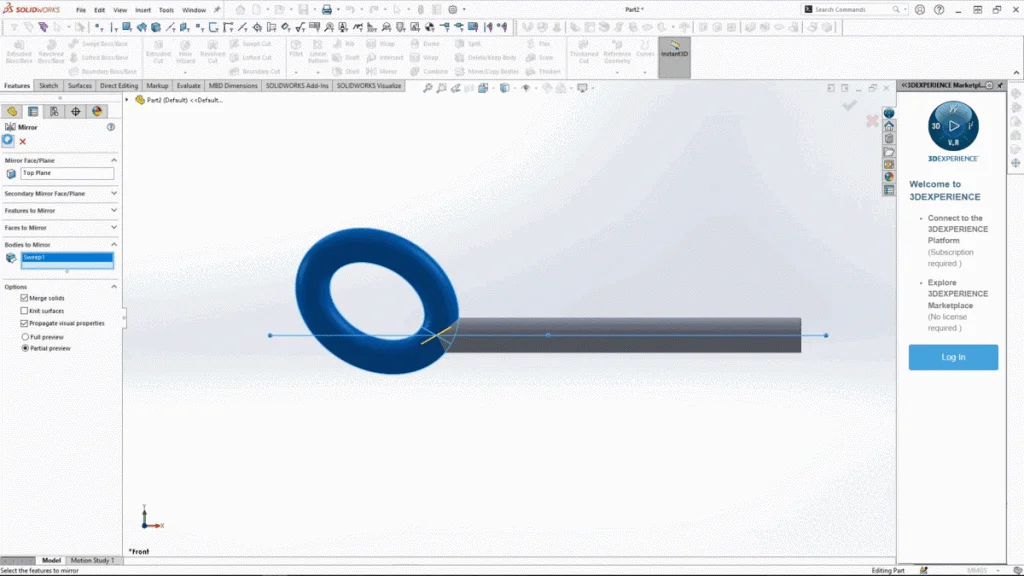The height and width of the screenshot is (576, 1024).
Task: Cancel the Mirror feature with red X
Action: pyautogui.click(x=23, y=141)
